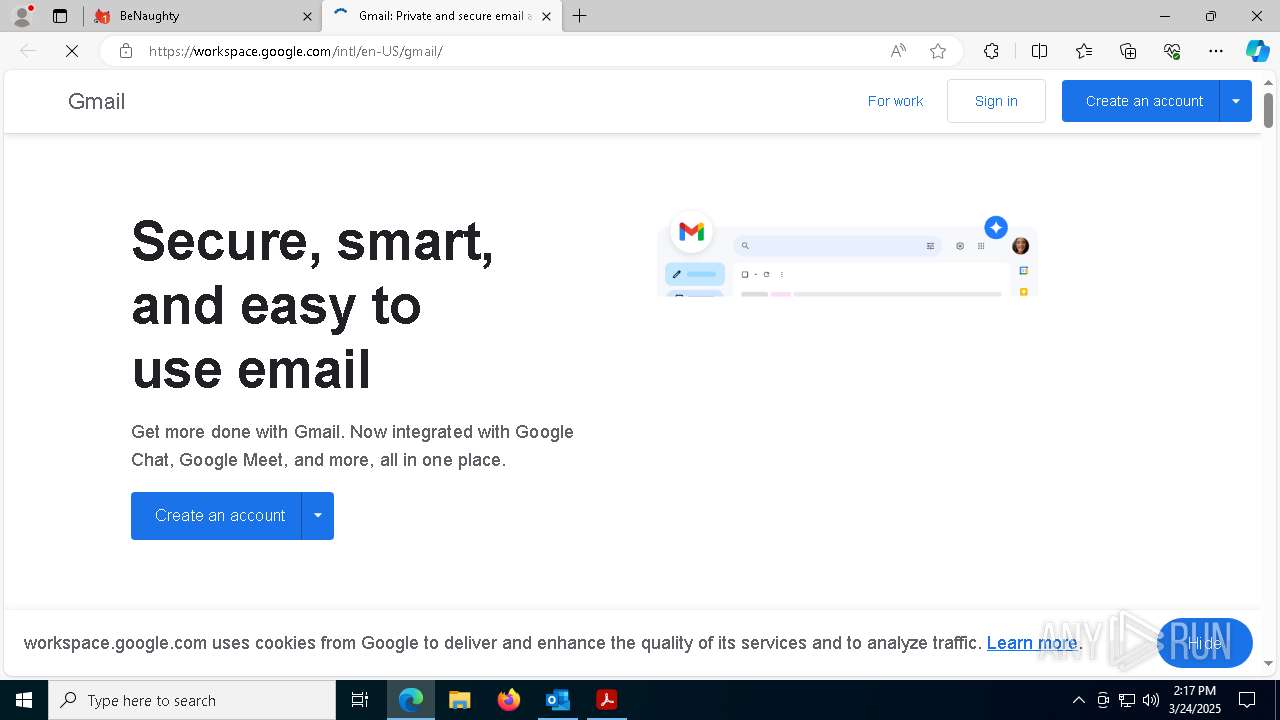Viewport: 1280px width, 720px height.
Task: Click header Create an account button
Action: [x=1141, y=101]
